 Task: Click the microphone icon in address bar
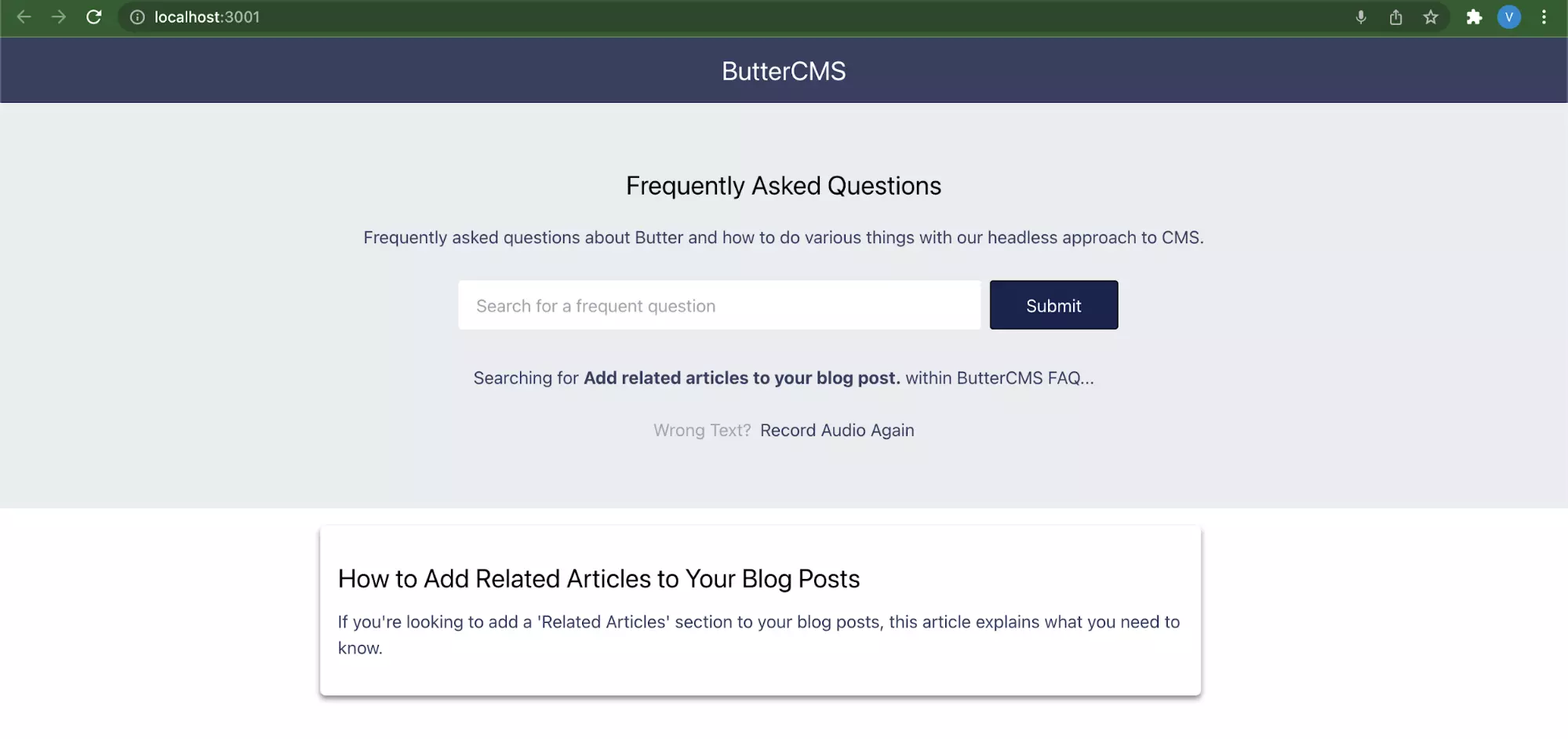click(x=1361, y=17)
